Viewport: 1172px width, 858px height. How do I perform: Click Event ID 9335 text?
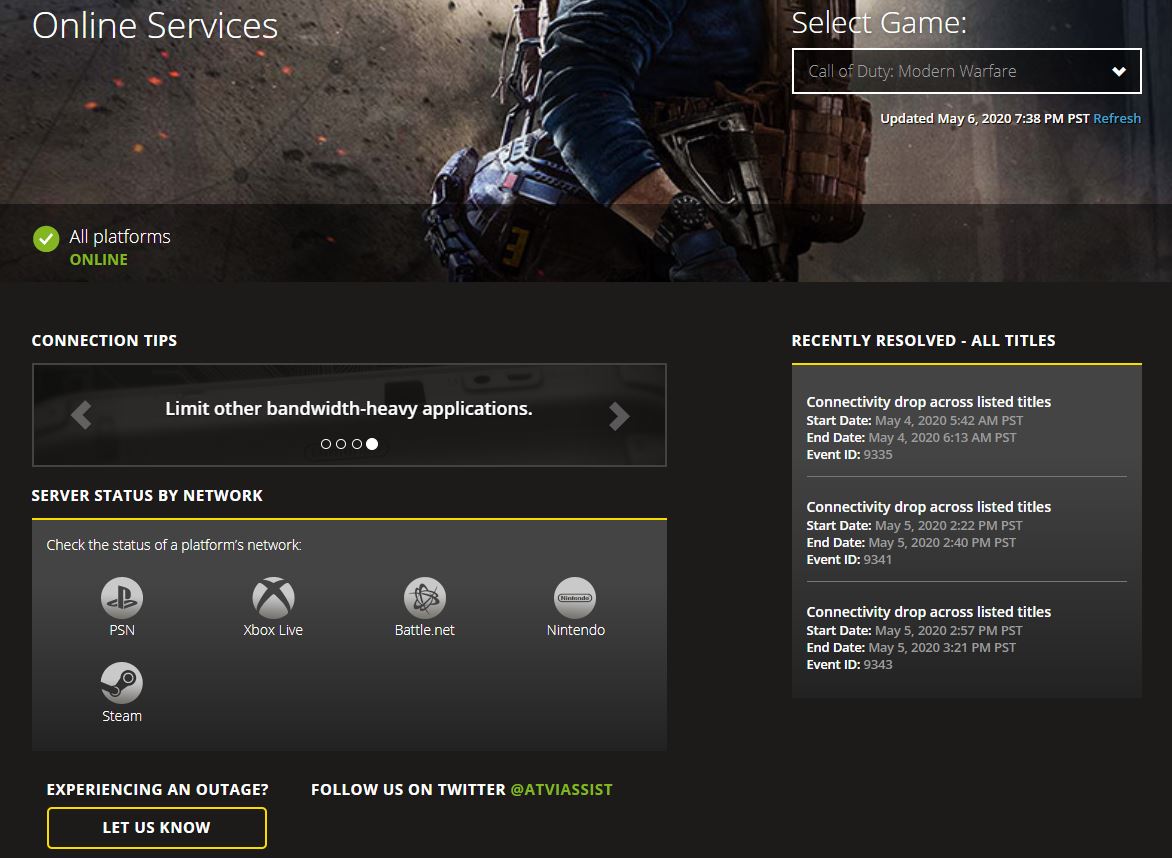coord(849,454)
